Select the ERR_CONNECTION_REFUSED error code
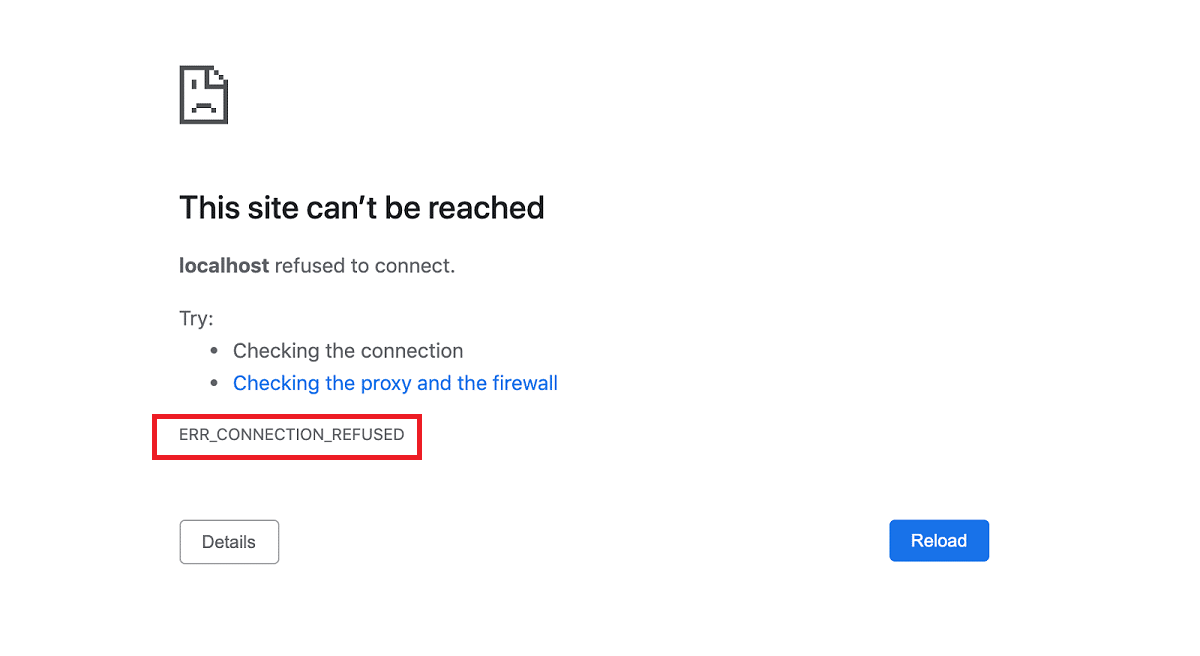Image resolution: width=1200 pixels, height=656 pixels. coord(286,435)
